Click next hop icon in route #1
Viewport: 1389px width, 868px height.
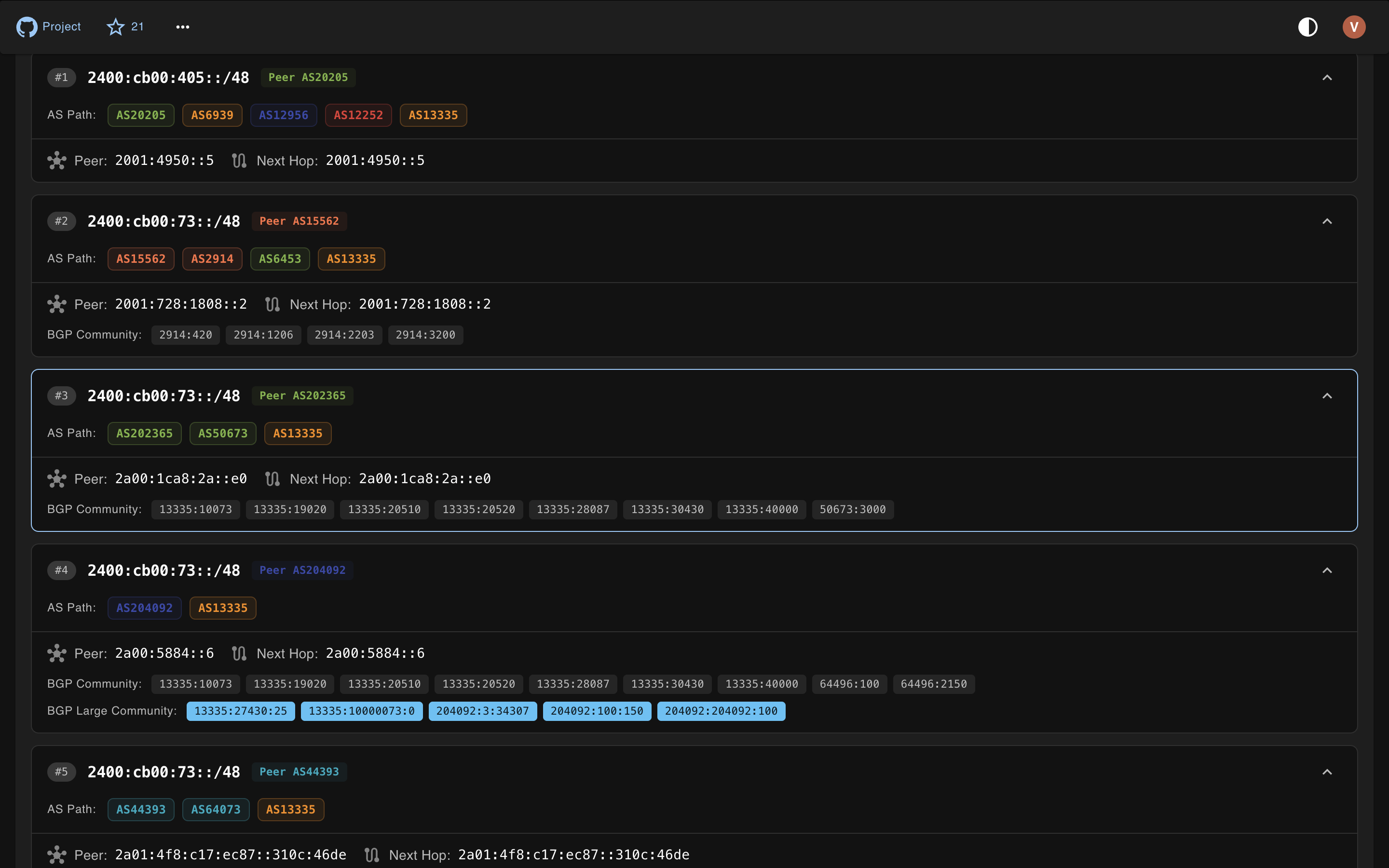(x=239, y=161)
